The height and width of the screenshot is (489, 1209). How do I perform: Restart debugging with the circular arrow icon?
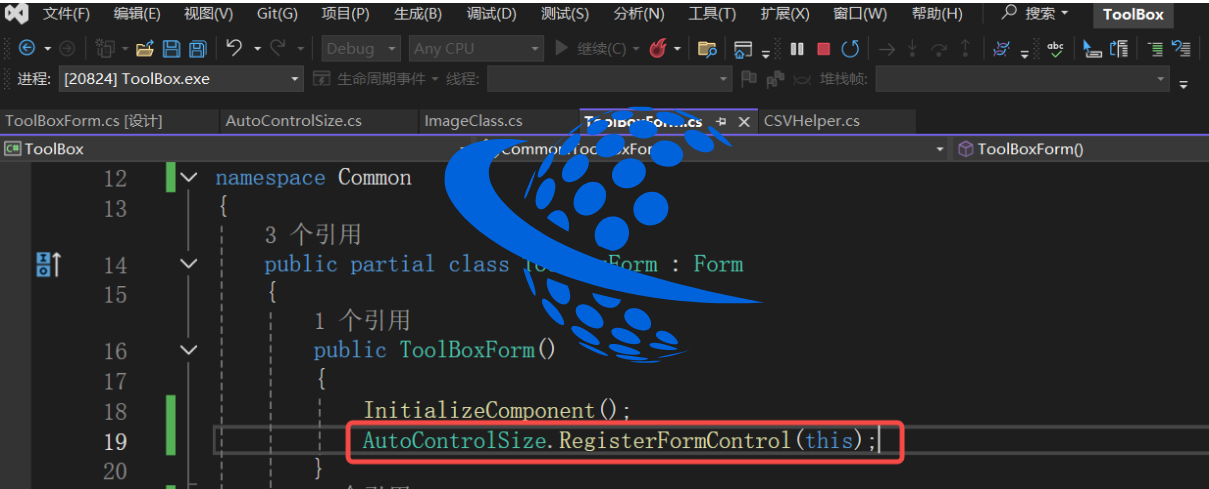tap(850, 48)
